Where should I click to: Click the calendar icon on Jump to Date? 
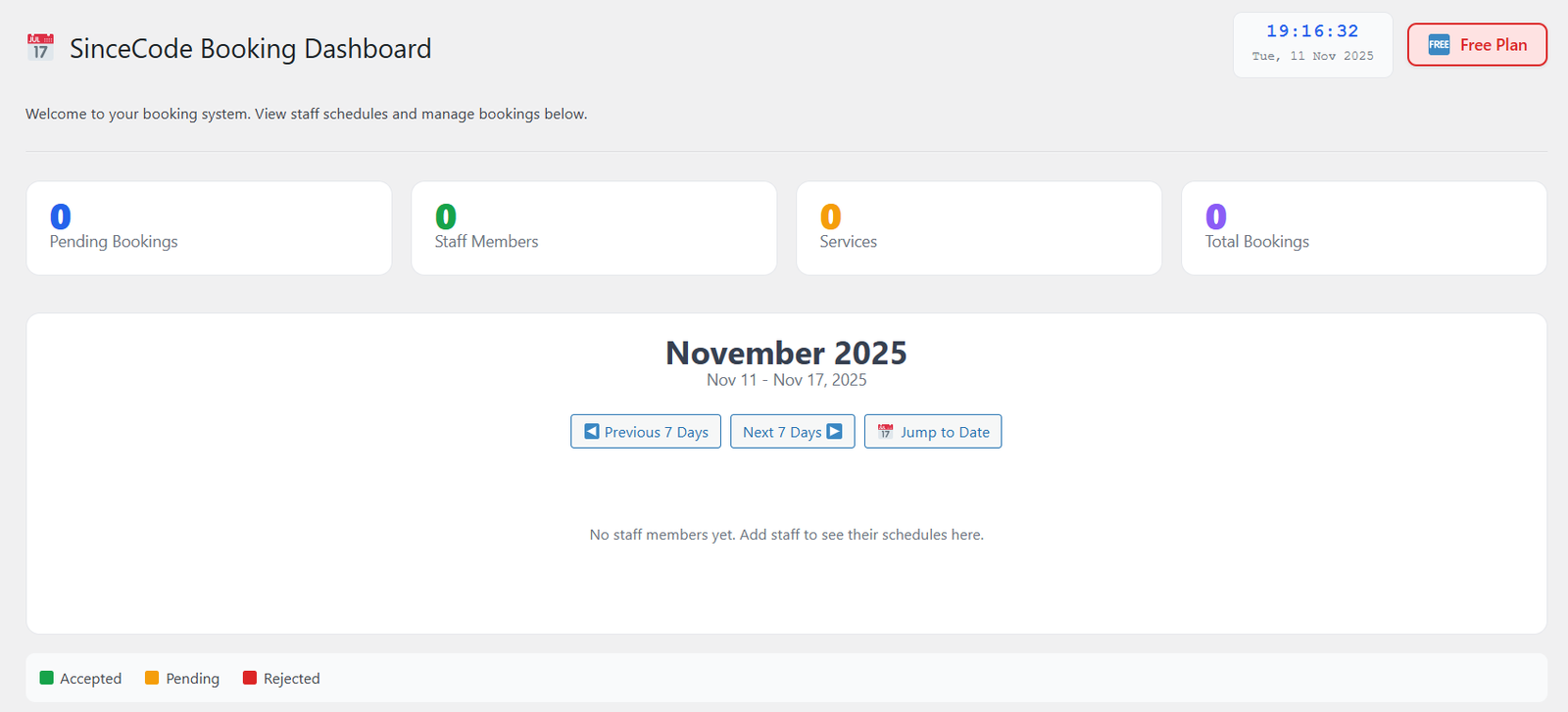[885, 431]
